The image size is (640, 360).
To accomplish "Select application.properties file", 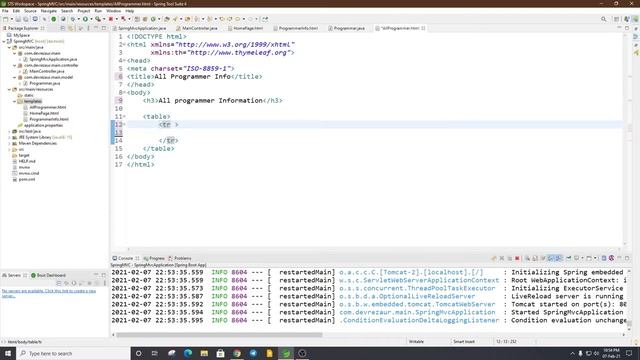I will [43, 125].
